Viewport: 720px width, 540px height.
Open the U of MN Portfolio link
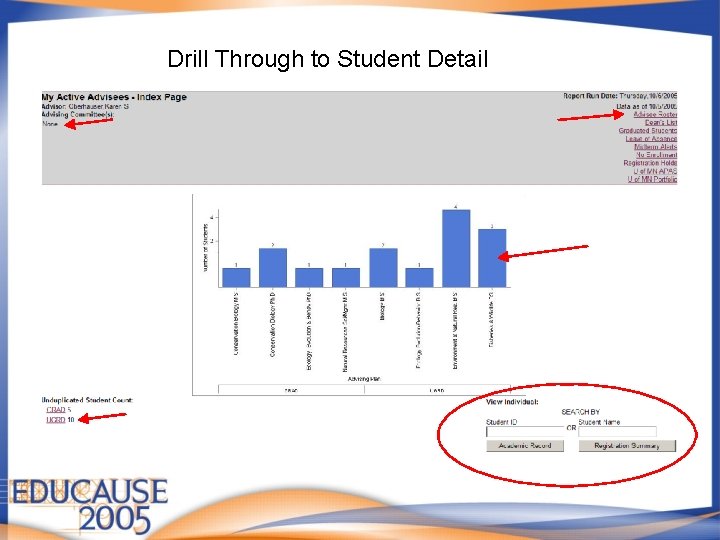652,179
